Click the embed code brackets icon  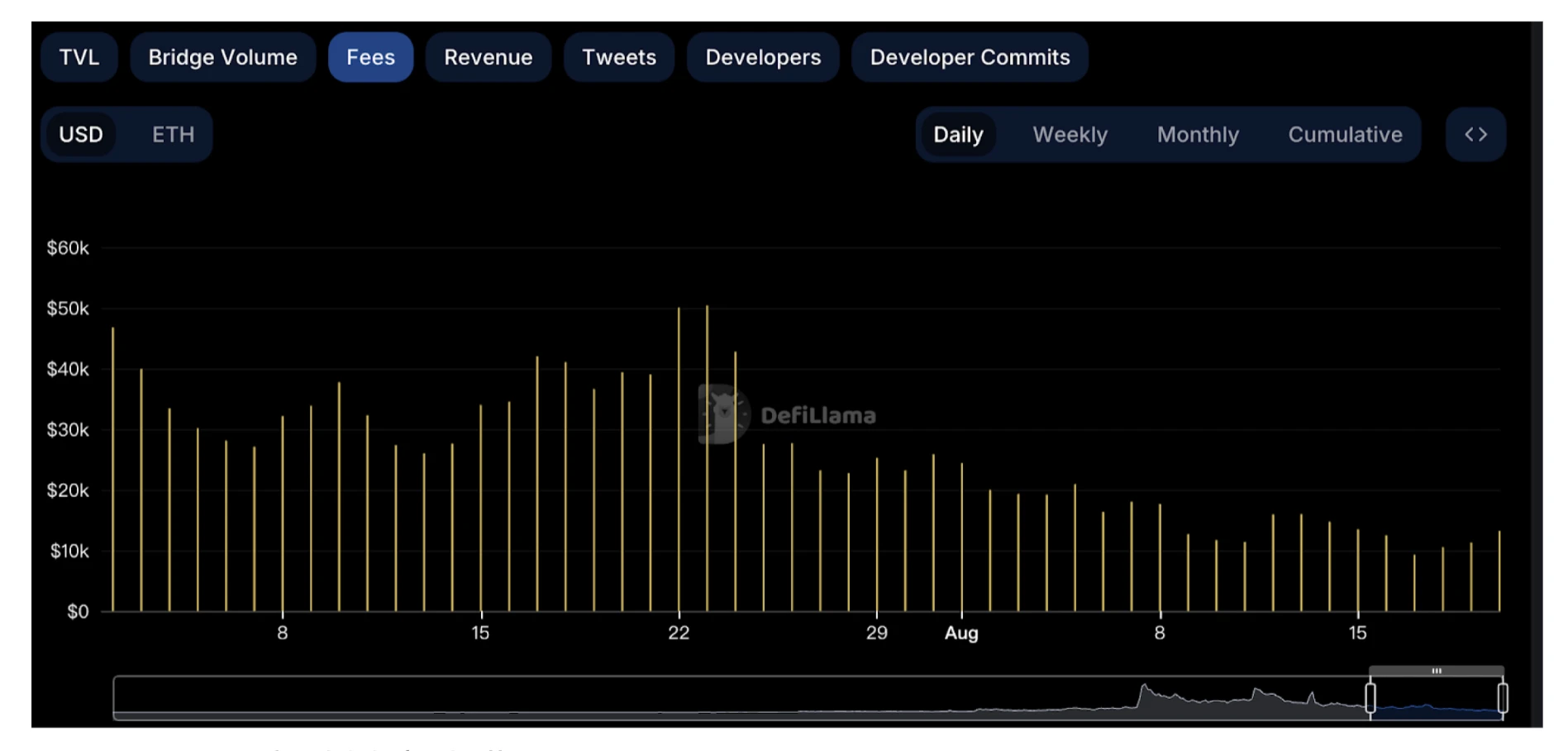point(1475,134)
